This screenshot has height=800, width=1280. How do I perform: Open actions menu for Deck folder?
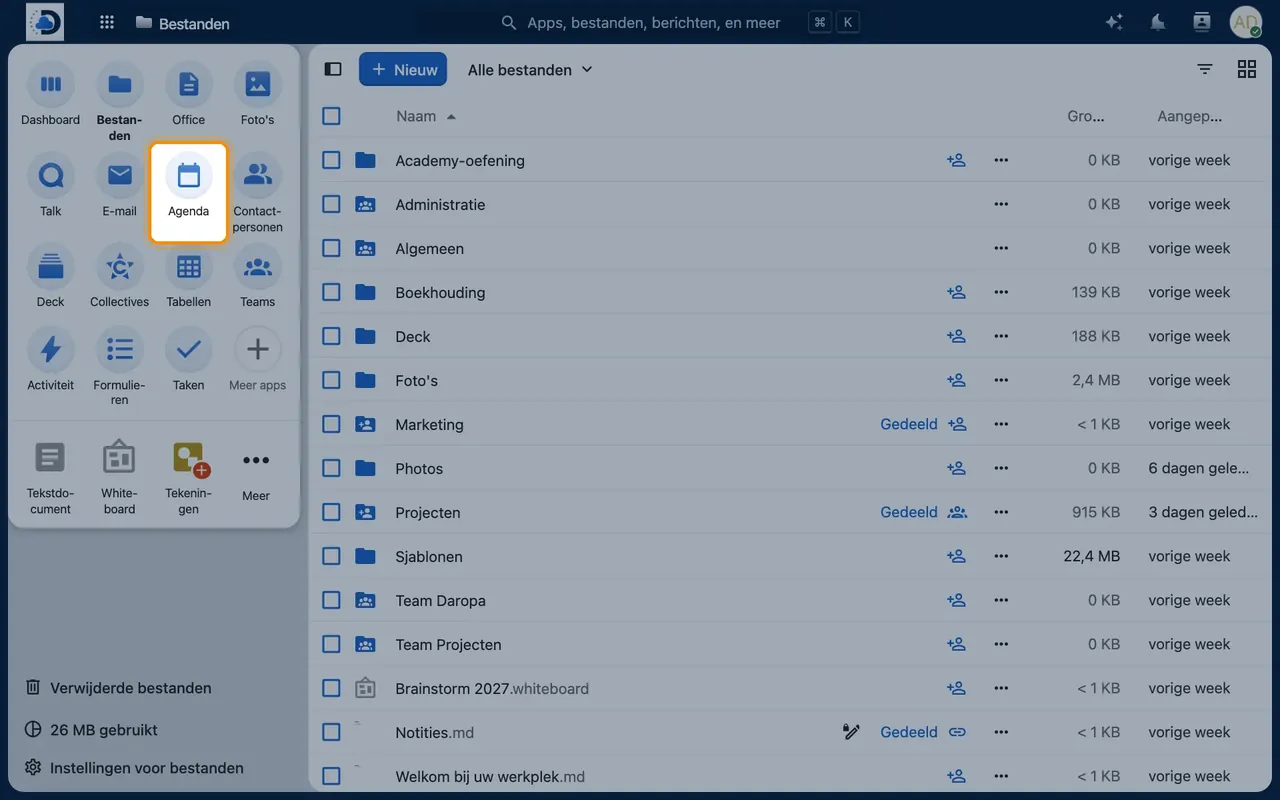tap(1001, 336)
